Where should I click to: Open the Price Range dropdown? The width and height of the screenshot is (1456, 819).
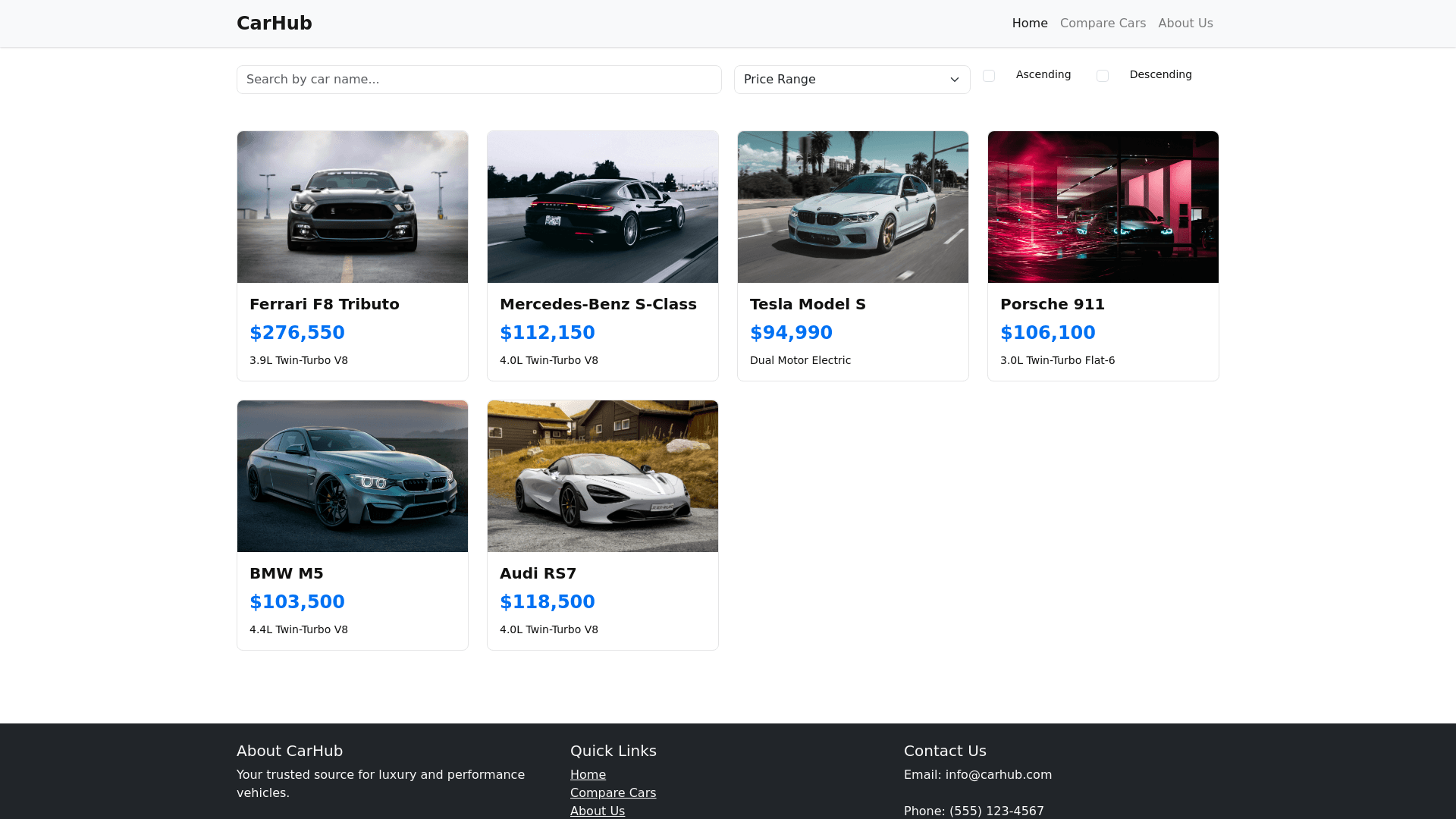point(851,80)
